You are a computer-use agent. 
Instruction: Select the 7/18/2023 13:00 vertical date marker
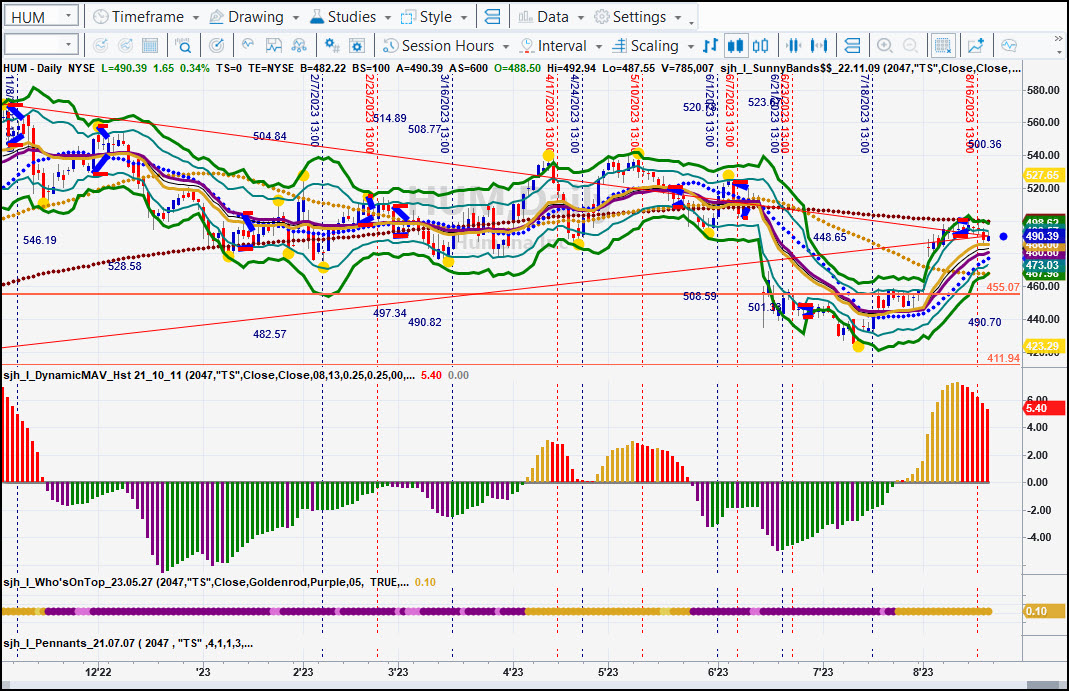tap(864, 114)
